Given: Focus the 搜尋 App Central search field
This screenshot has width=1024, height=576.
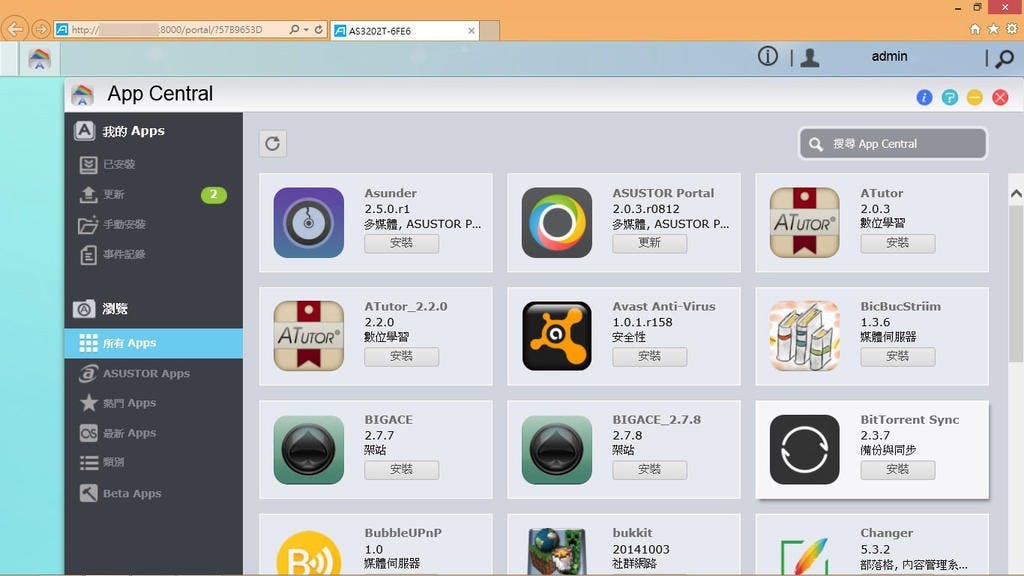Looking at the screenshot, I should coord(893,144).
